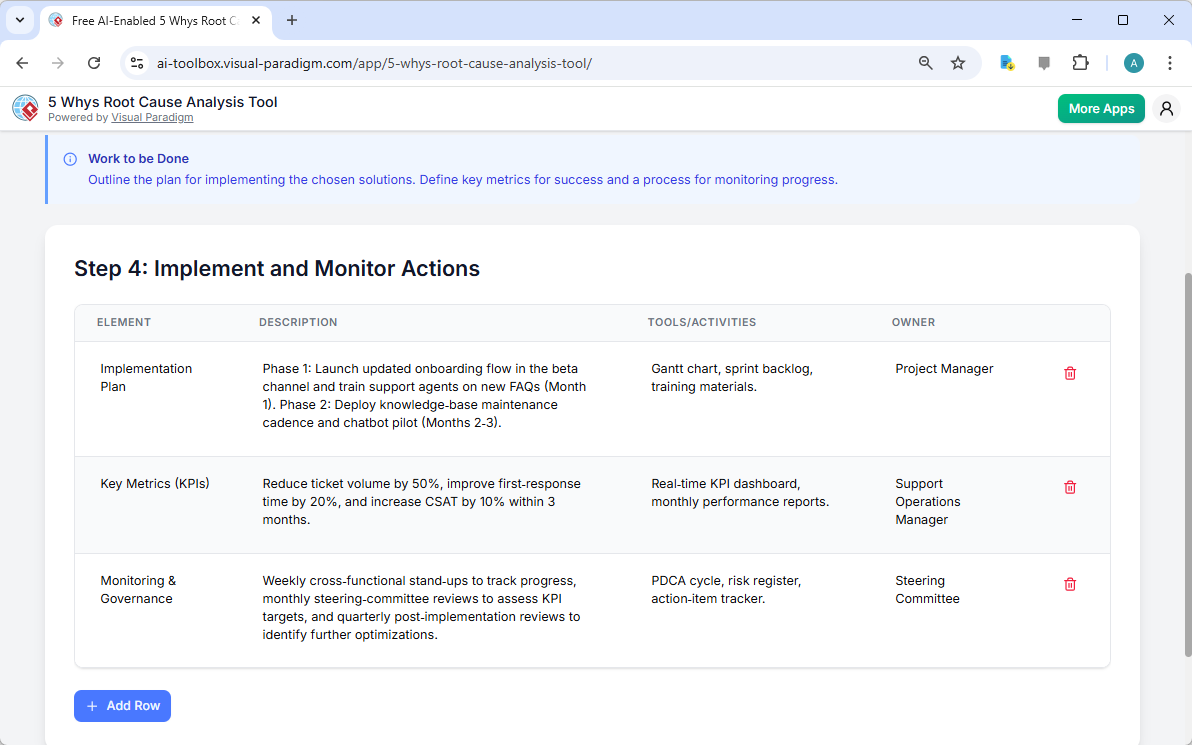Select the 5 Whys Root Cause tab
Image resolution: width=1192 pixels, height=745 pixels.
tap(150, 20)
